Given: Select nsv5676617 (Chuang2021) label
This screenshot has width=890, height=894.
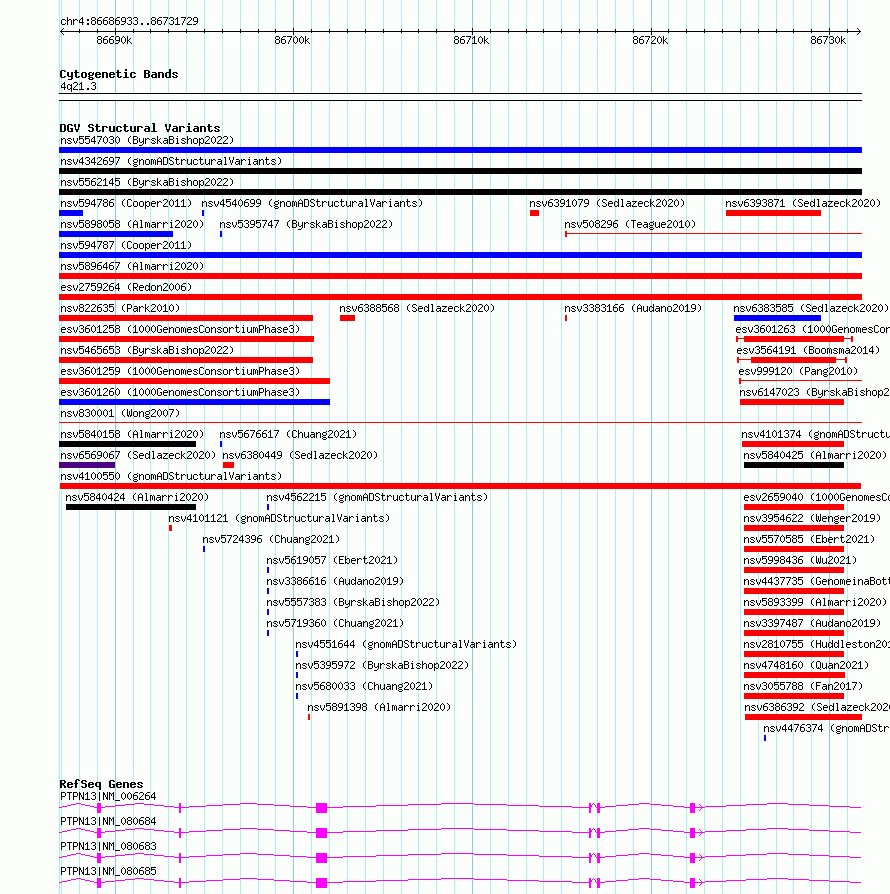Looking at the screenshot, I should 288,434.
